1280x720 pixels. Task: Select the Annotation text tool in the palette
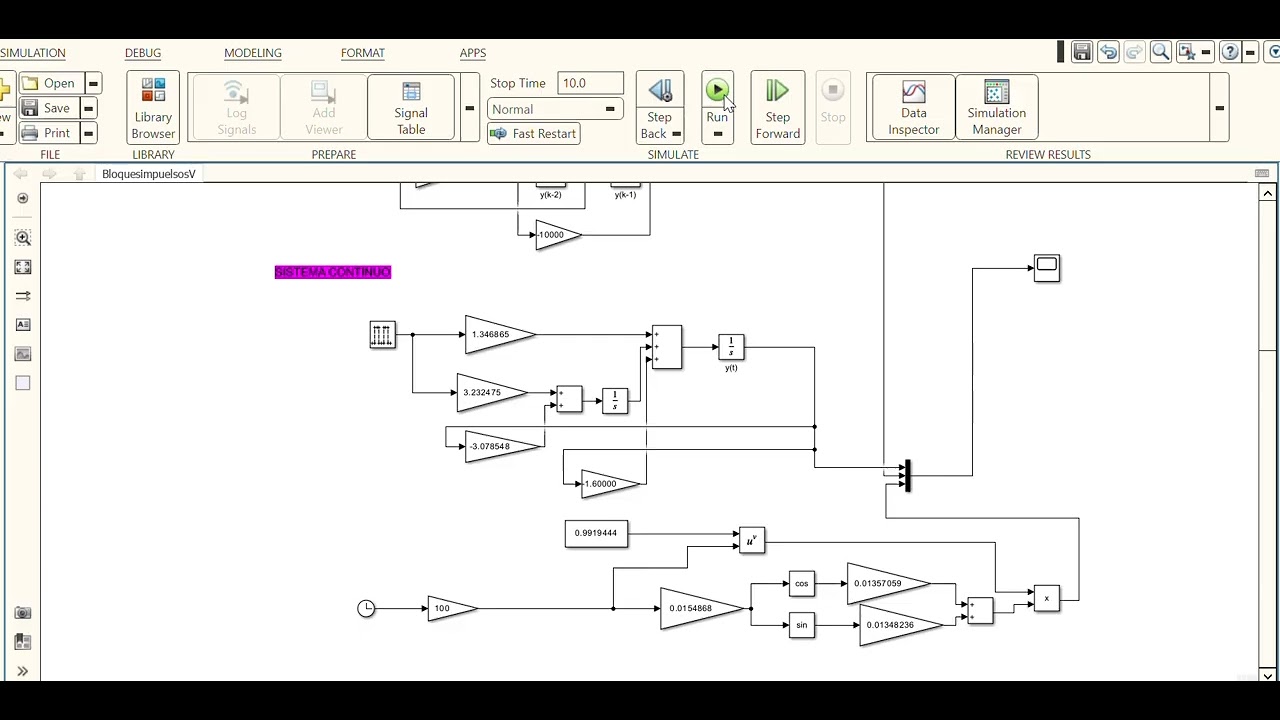pyautogui.click(x=23, y=325)
